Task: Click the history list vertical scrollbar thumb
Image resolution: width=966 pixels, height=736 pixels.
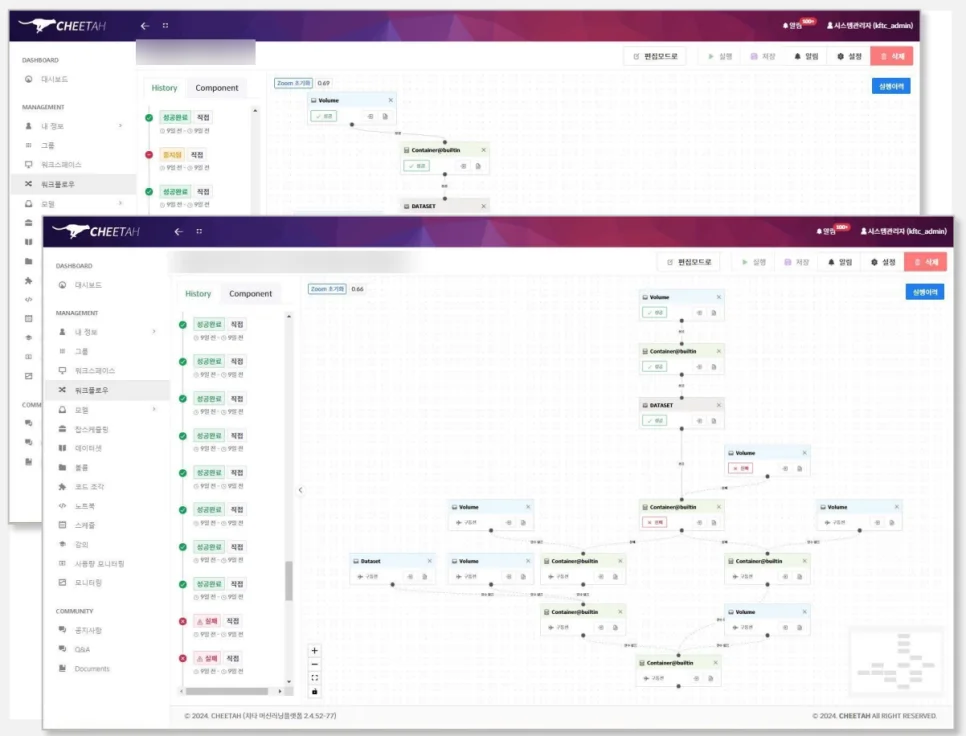Action: point(289,580)
